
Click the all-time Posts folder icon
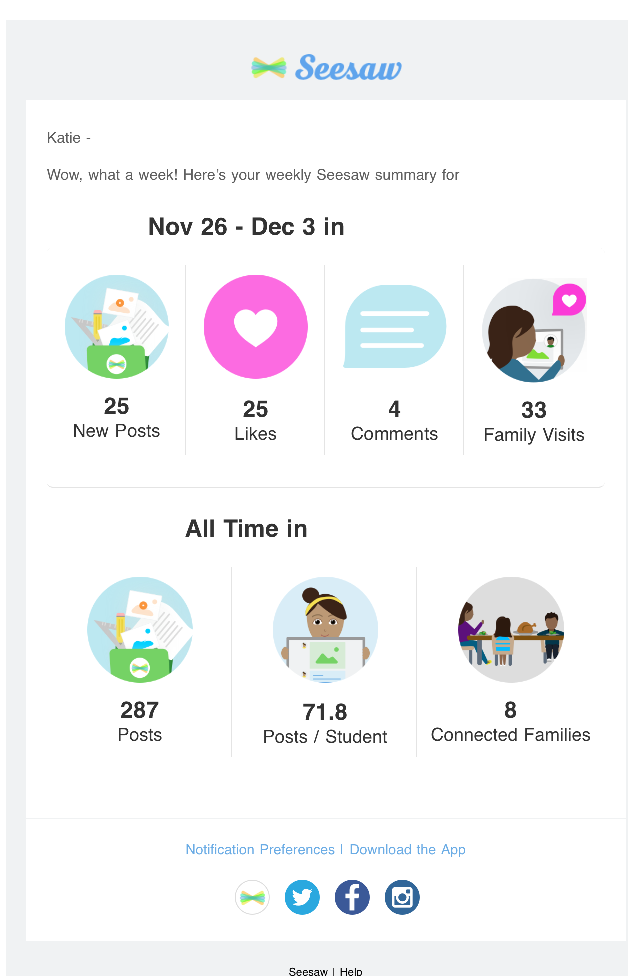[140, 630]
